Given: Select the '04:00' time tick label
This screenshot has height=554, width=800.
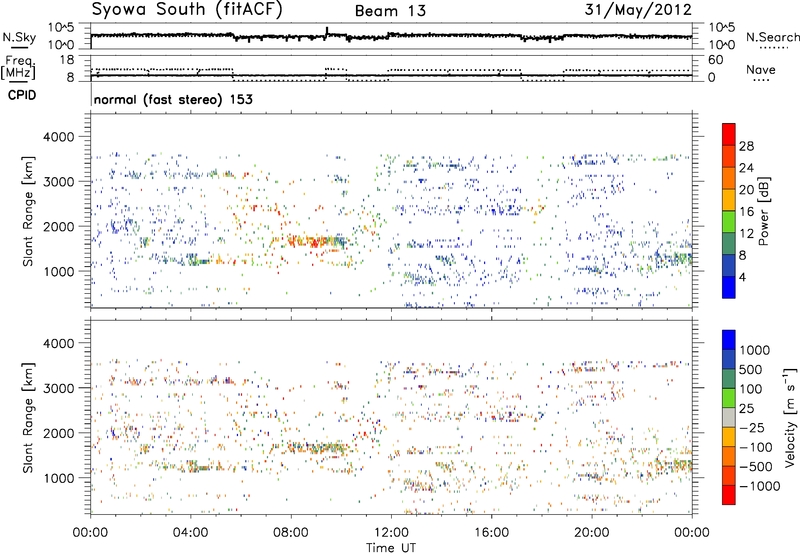Looking at the screenshot, I should coord(191,533).
